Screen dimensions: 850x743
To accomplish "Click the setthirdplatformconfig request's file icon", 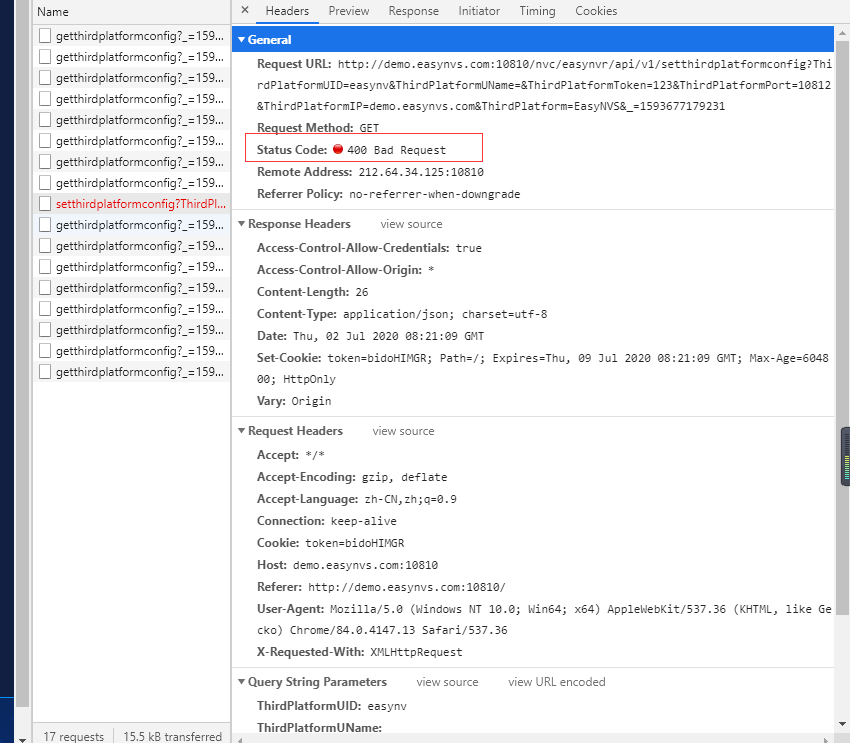I will (45, 204).
